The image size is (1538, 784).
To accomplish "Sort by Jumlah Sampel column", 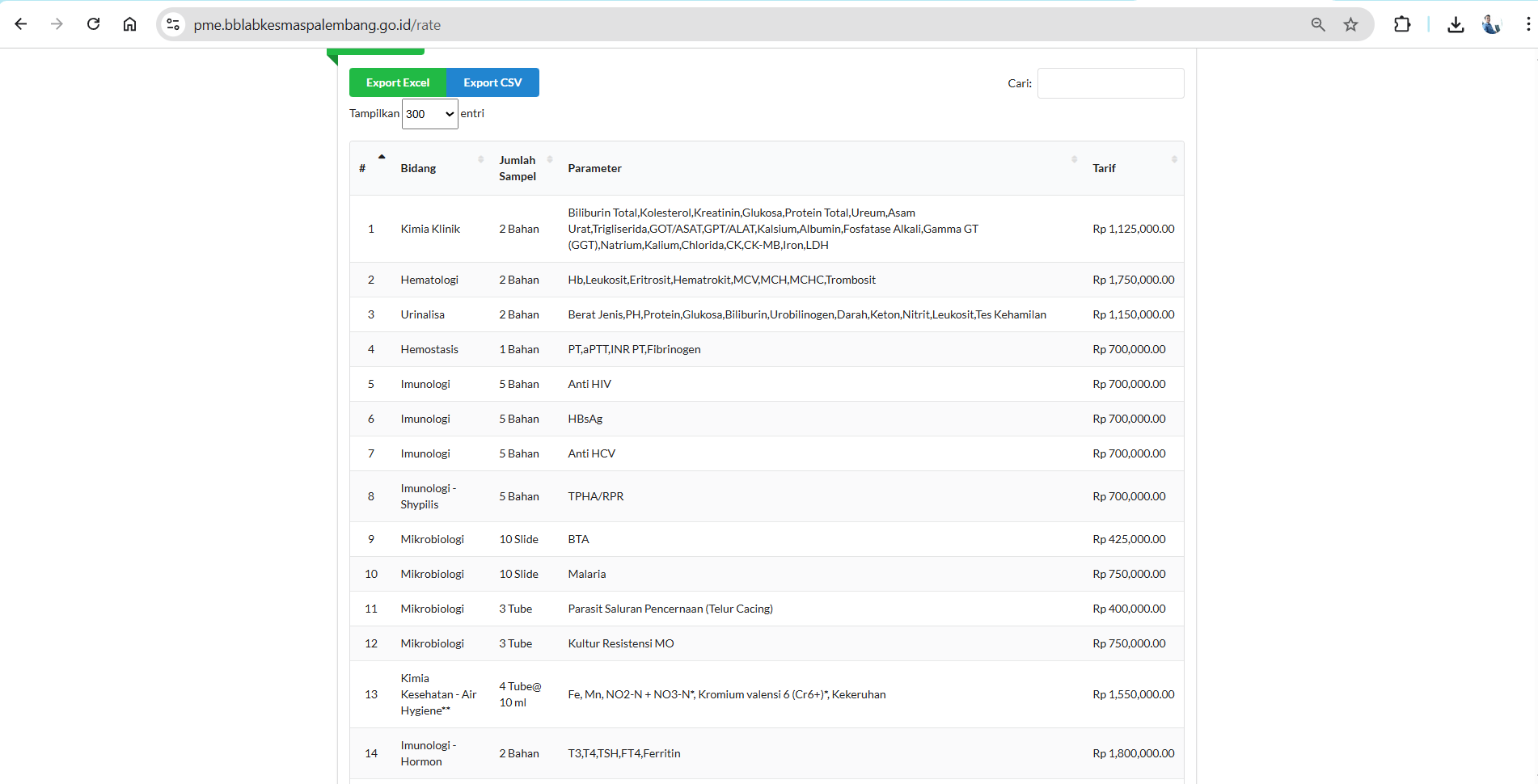I will (x=518, y=168).
